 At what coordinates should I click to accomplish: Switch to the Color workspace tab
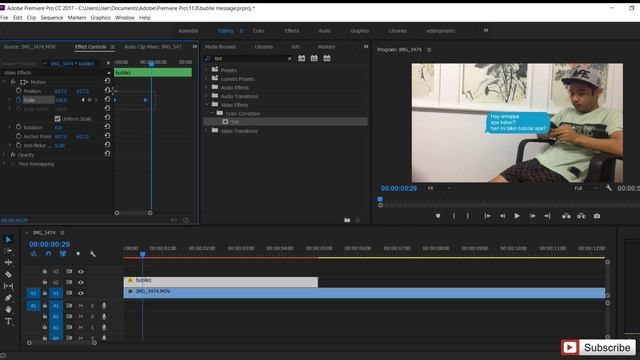(258, 31)
